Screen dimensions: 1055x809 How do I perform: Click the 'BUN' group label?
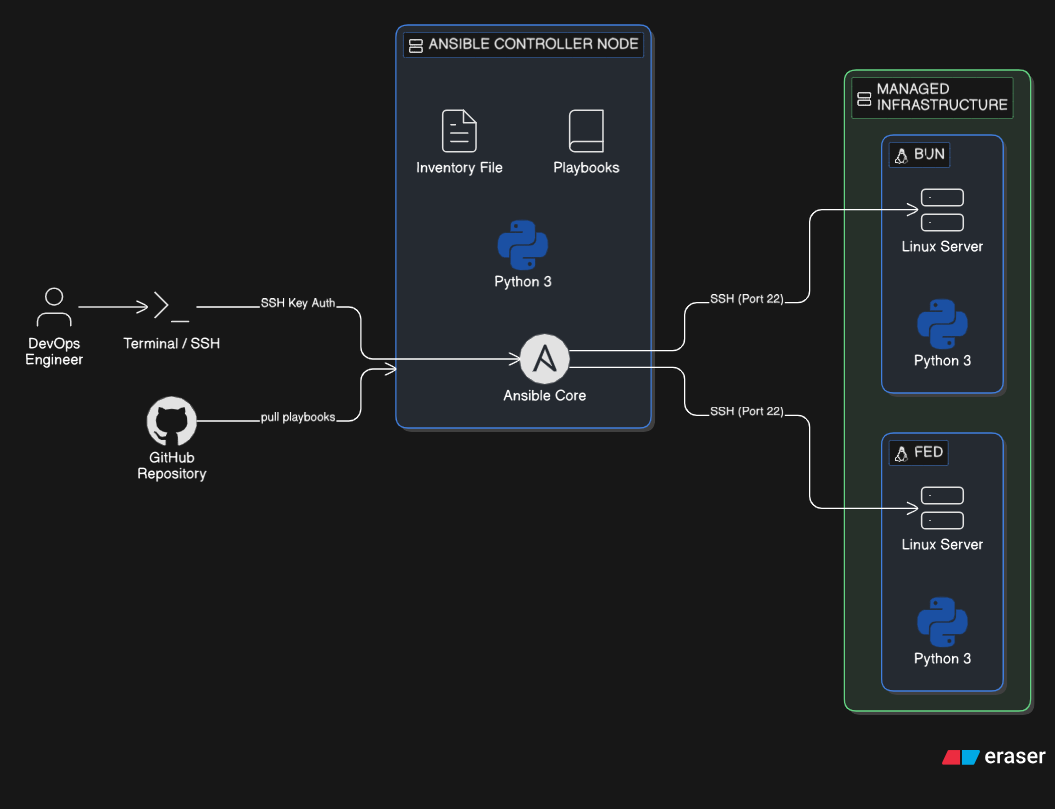[929, 154]
